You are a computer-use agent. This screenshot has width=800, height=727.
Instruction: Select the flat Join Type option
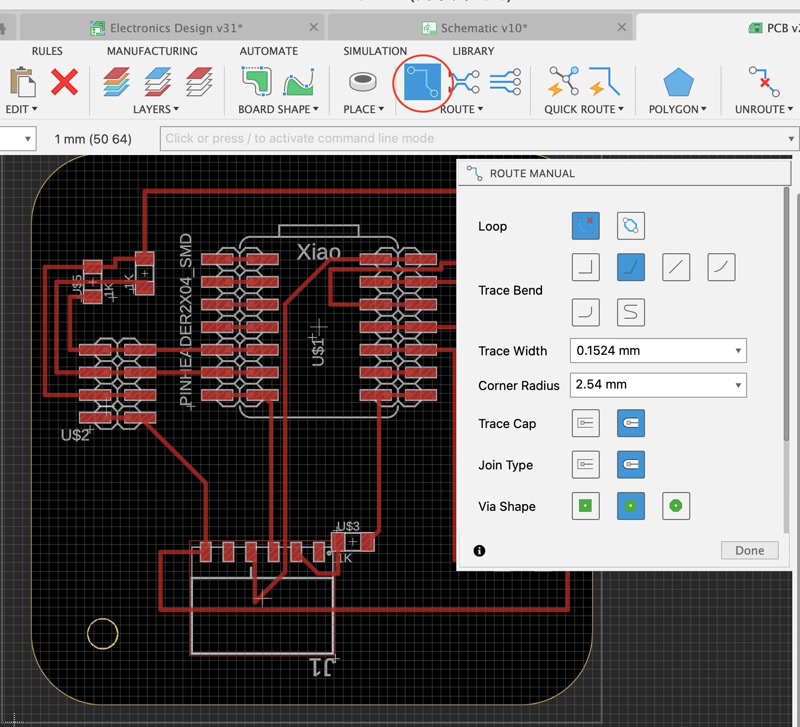click(585, 464)
